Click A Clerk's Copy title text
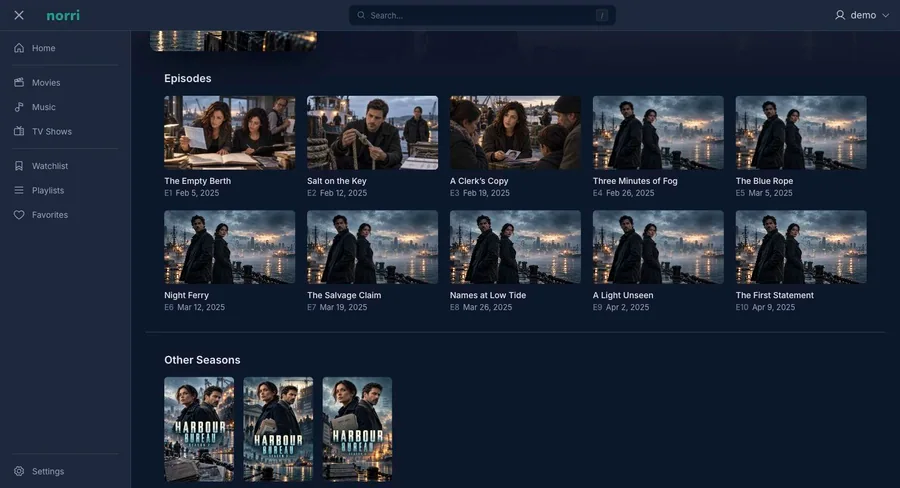 479,181
